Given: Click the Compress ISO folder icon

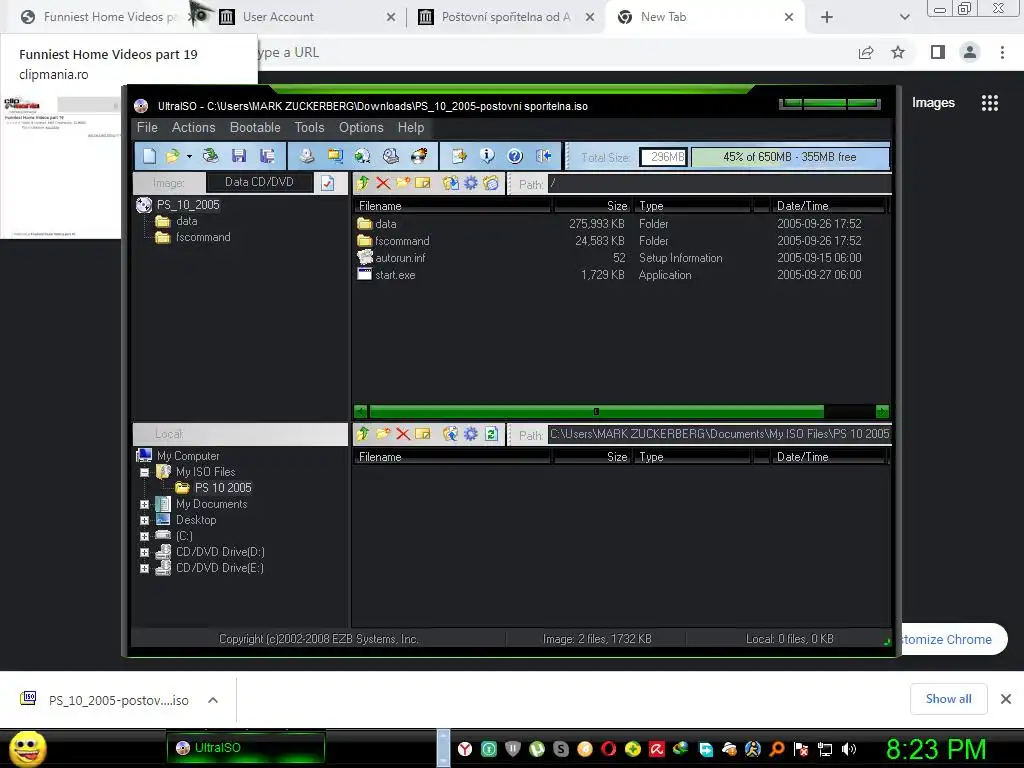Looking at the screenshot, I should point(335,156).
